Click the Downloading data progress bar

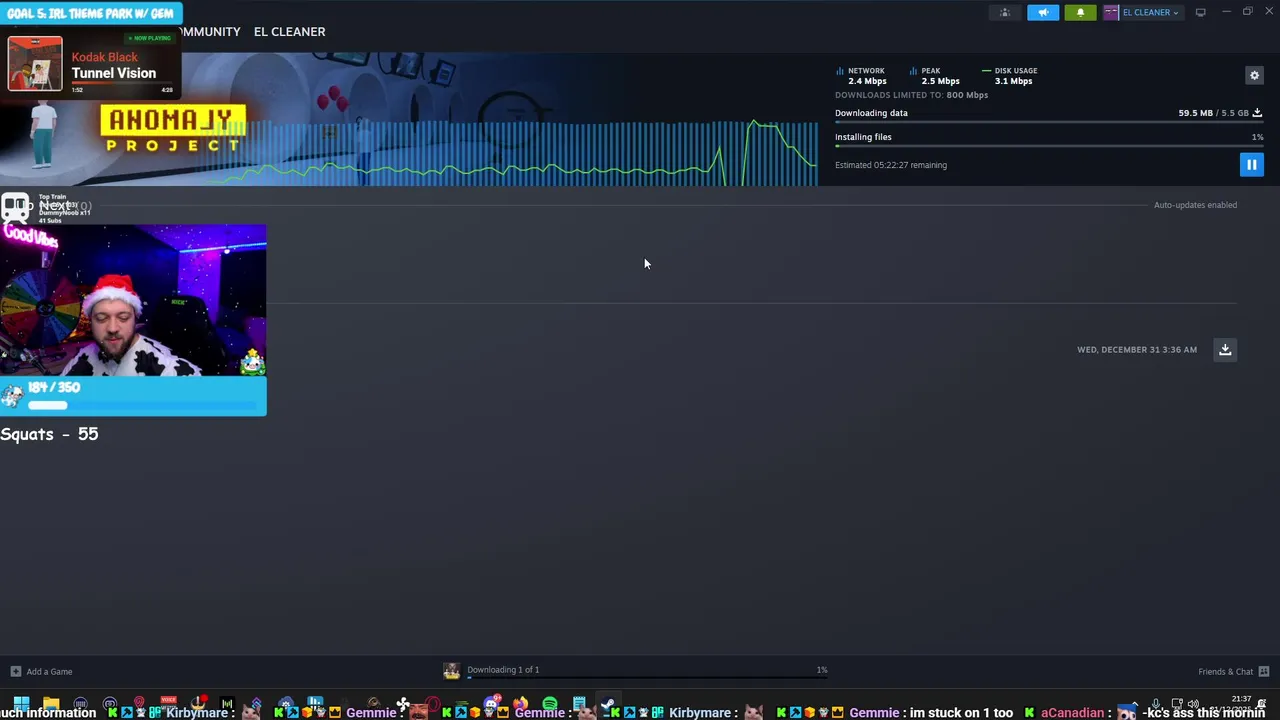click(1049, 123)
